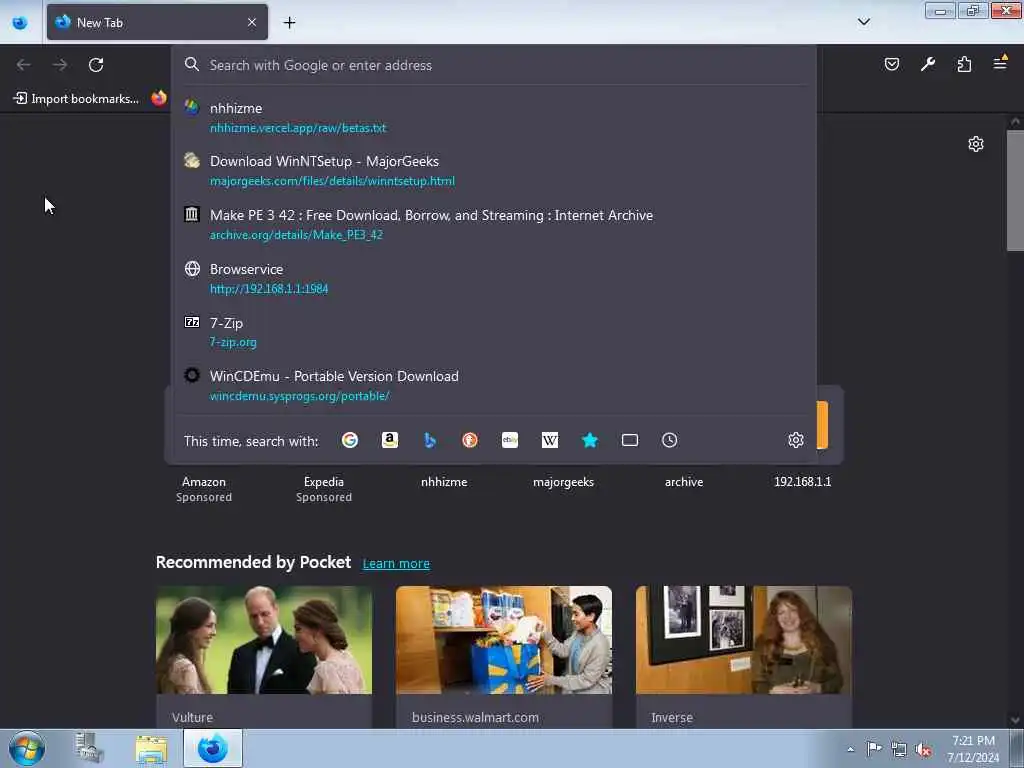The width and height of the screenshot is (1024, 768).
Task: Show hidden tray icons arrow
Action: pos(850,750)
